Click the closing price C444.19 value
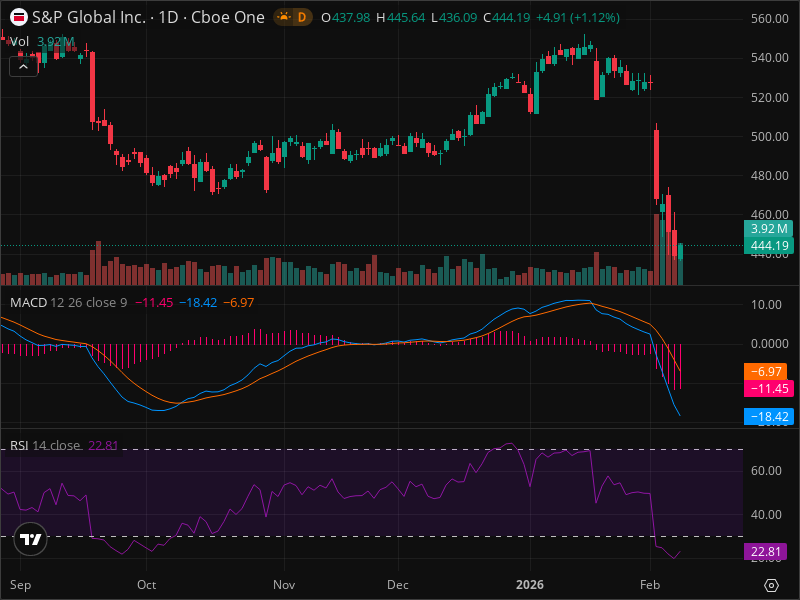 (x=507, y=18)
